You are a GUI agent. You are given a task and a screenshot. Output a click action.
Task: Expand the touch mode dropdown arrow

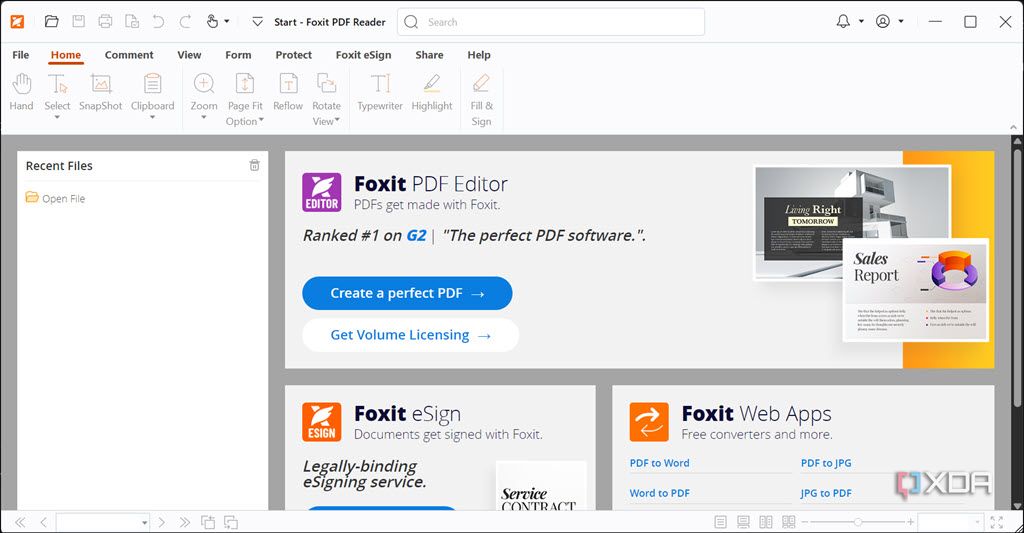tap(227, 22)
